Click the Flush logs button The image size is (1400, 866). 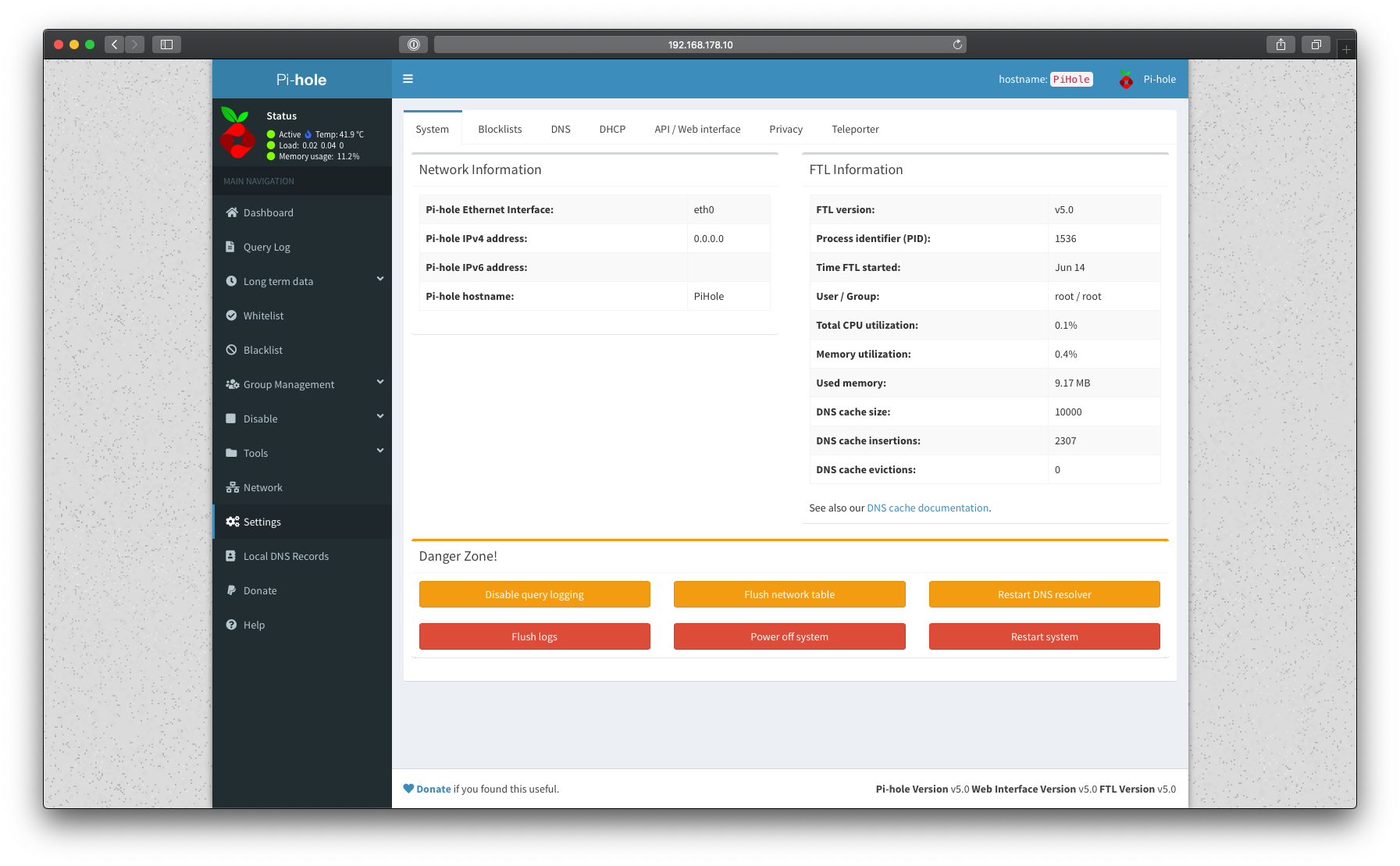[534, 636]
